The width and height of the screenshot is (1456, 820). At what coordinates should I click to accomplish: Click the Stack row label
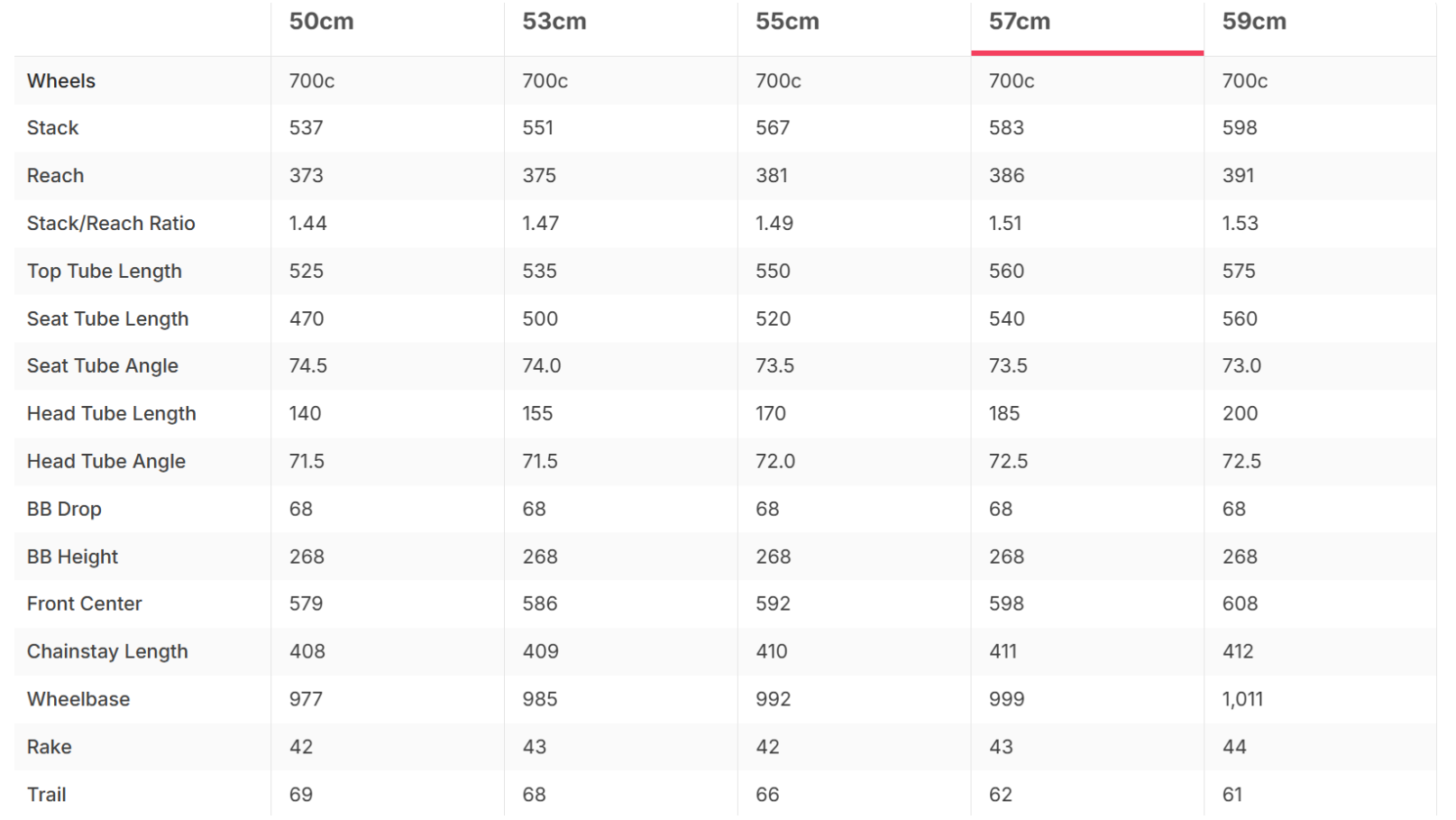pos(53,128)
